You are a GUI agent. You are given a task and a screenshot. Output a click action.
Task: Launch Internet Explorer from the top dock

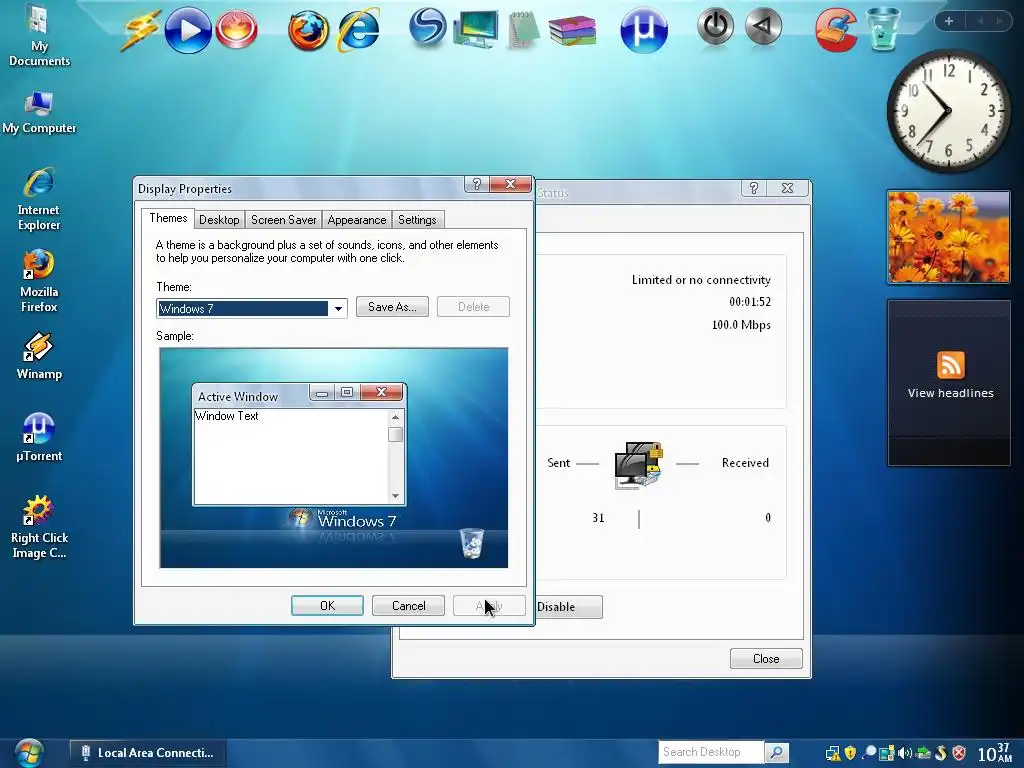pos(357,29)
